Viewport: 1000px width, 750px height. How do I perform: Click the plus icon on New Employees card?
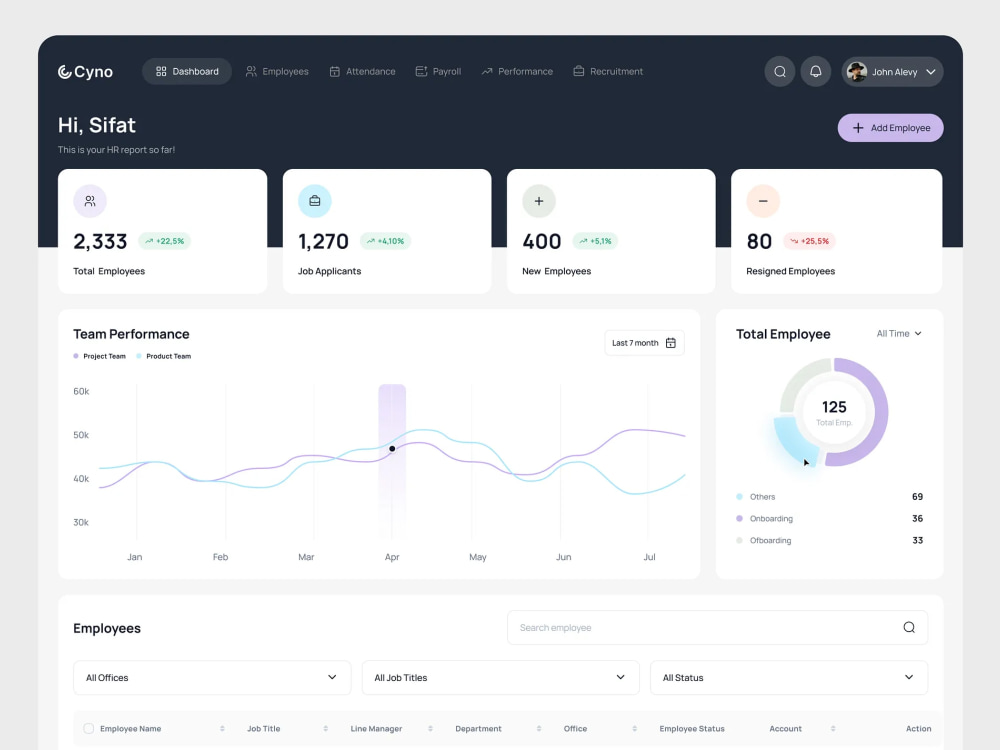tap(539, 201)
